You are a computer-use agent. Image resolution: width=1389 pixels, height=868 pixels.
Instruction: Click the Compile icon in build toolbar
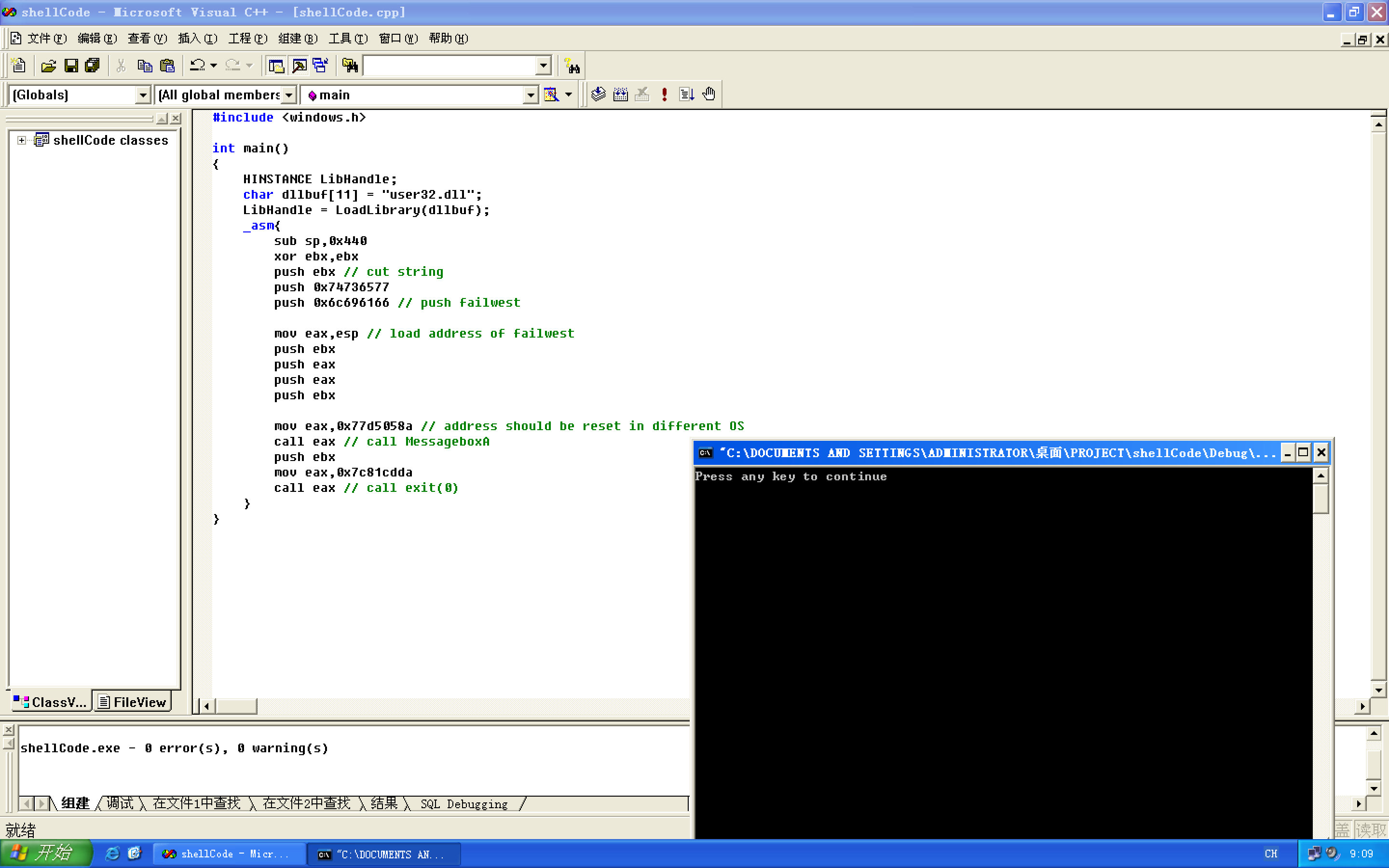point(598,95)
